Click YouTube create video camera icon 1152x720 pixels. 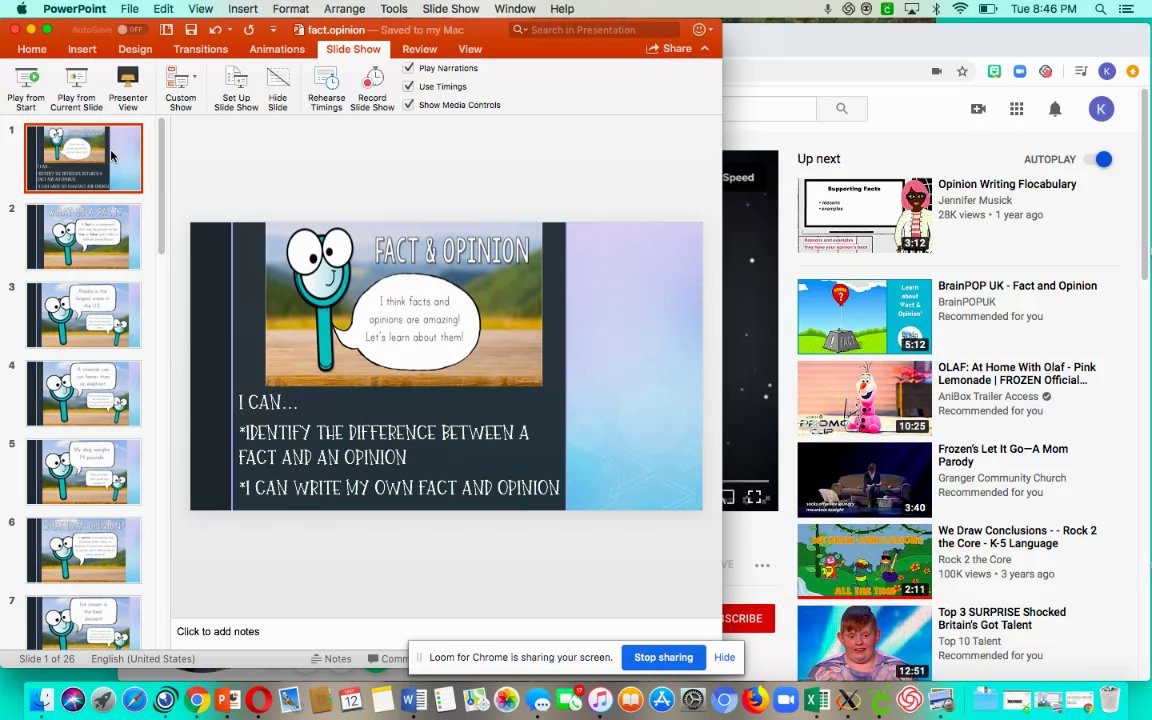point(978,109)
